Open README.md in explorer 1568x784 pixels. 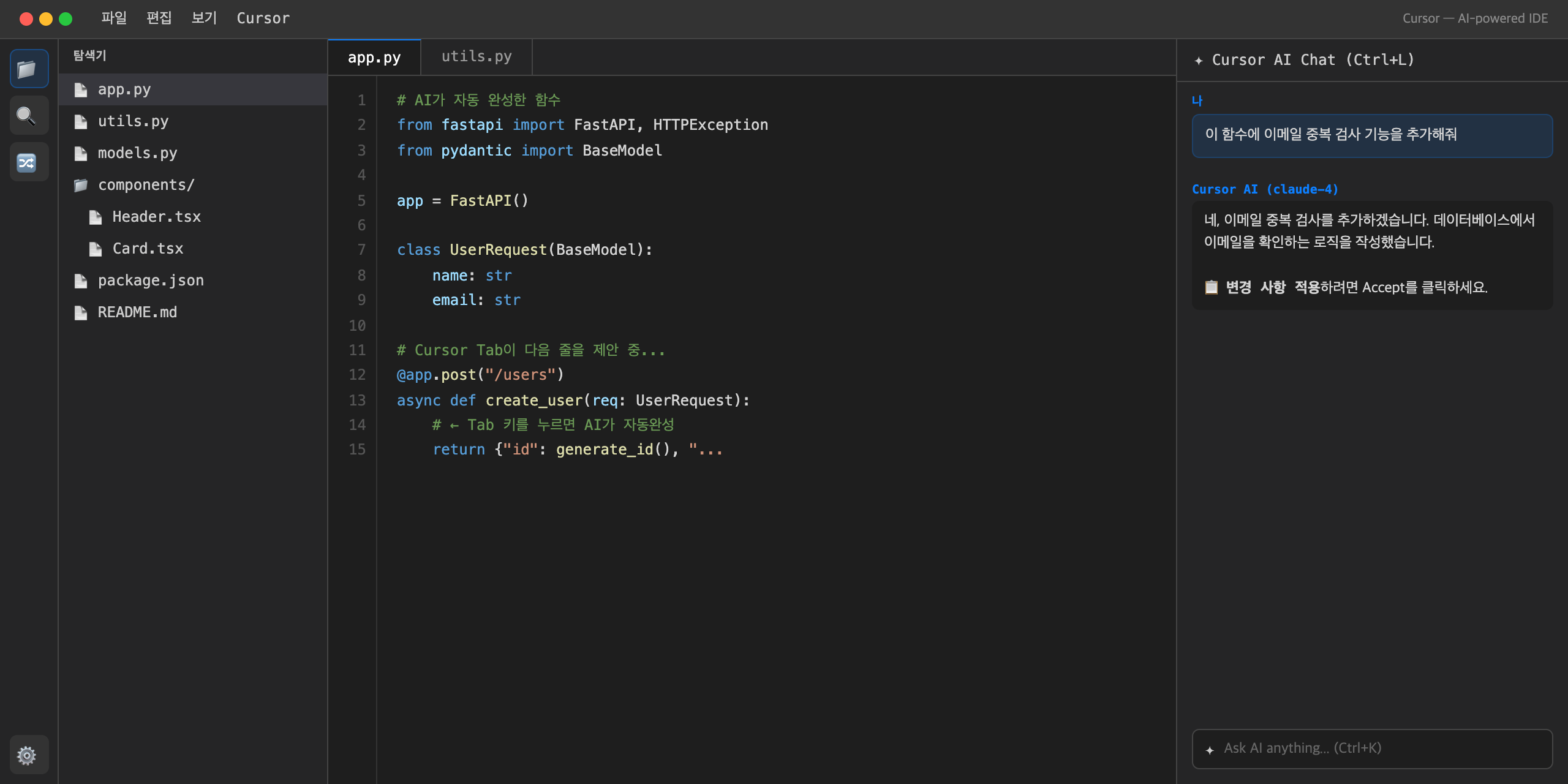coord(193,312)
